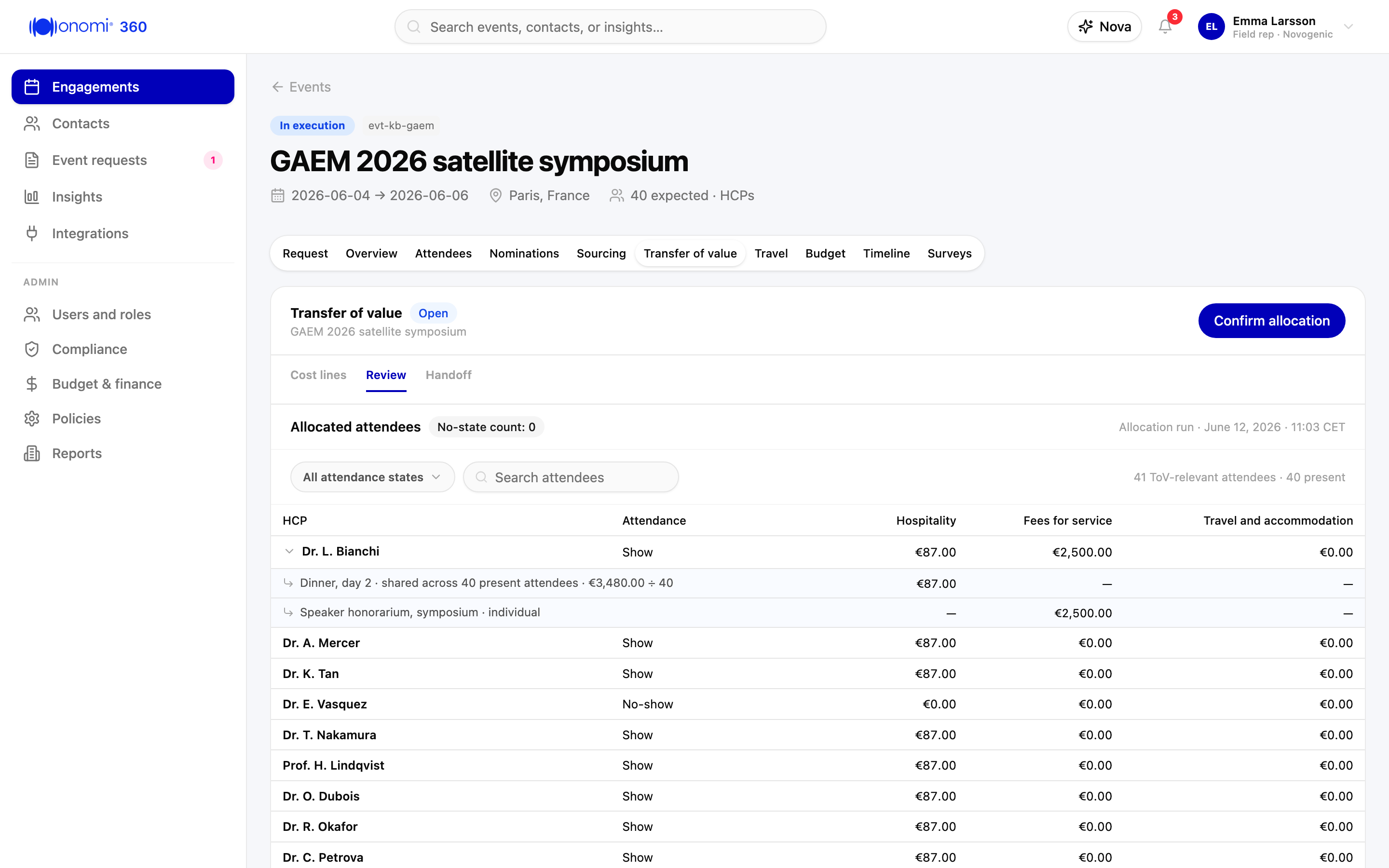Switch to the Request tab
The width and height of the screenshot is (1389, 868).
[305, 253]
